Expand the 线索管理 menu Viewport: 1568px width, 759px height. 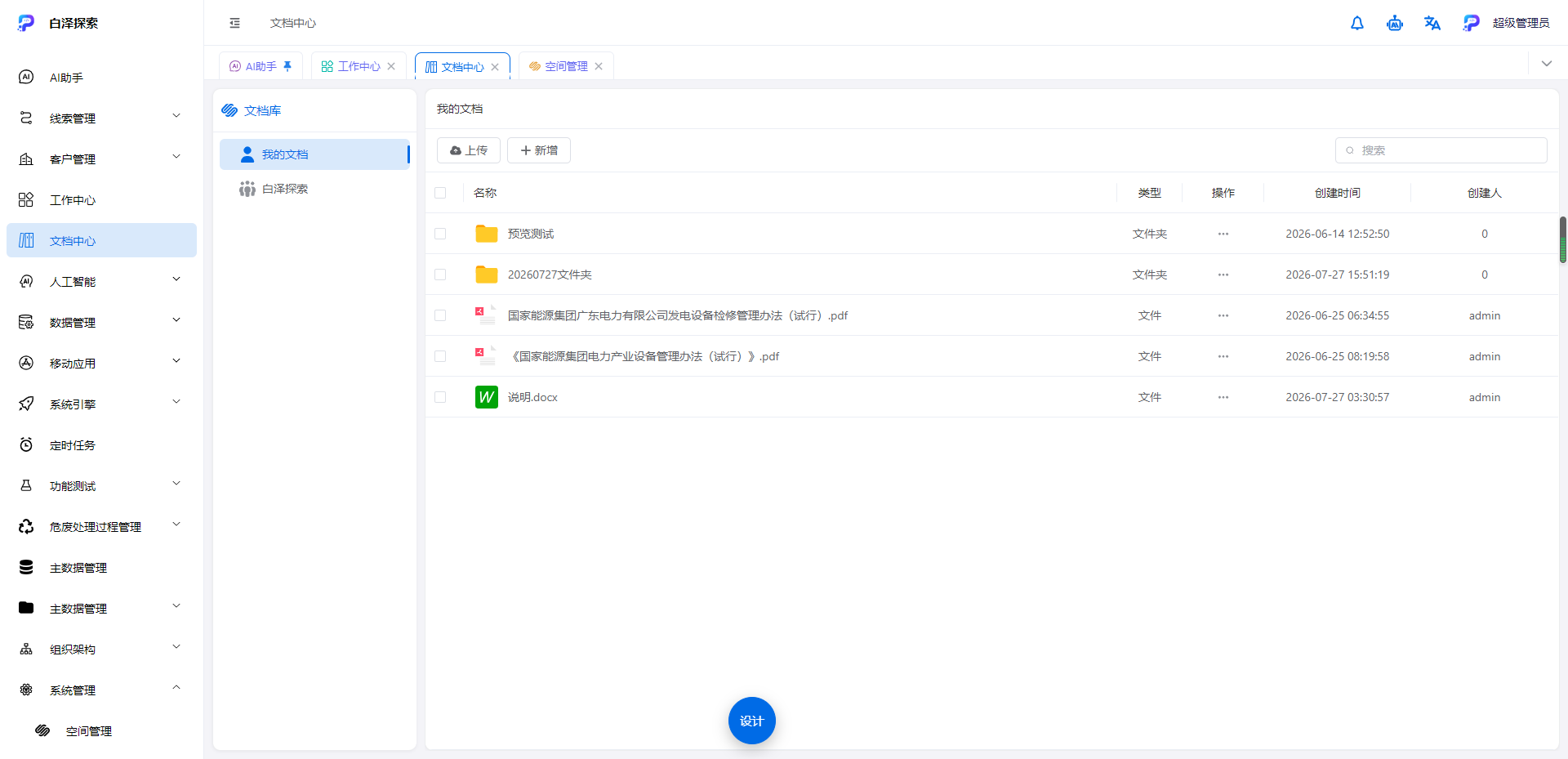101,118
